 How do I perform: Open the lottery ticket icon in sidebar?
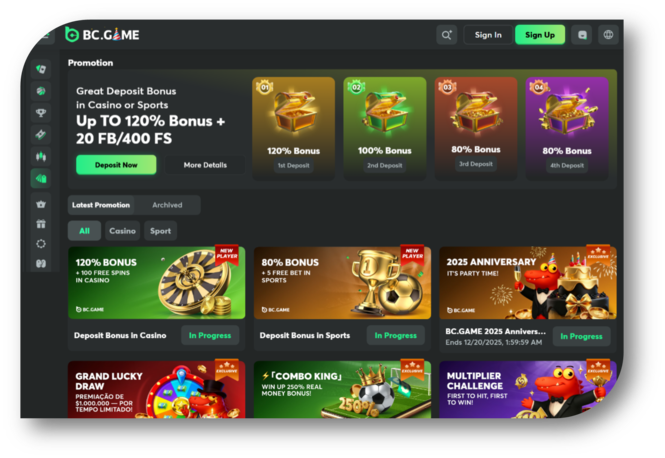point(41,135)
